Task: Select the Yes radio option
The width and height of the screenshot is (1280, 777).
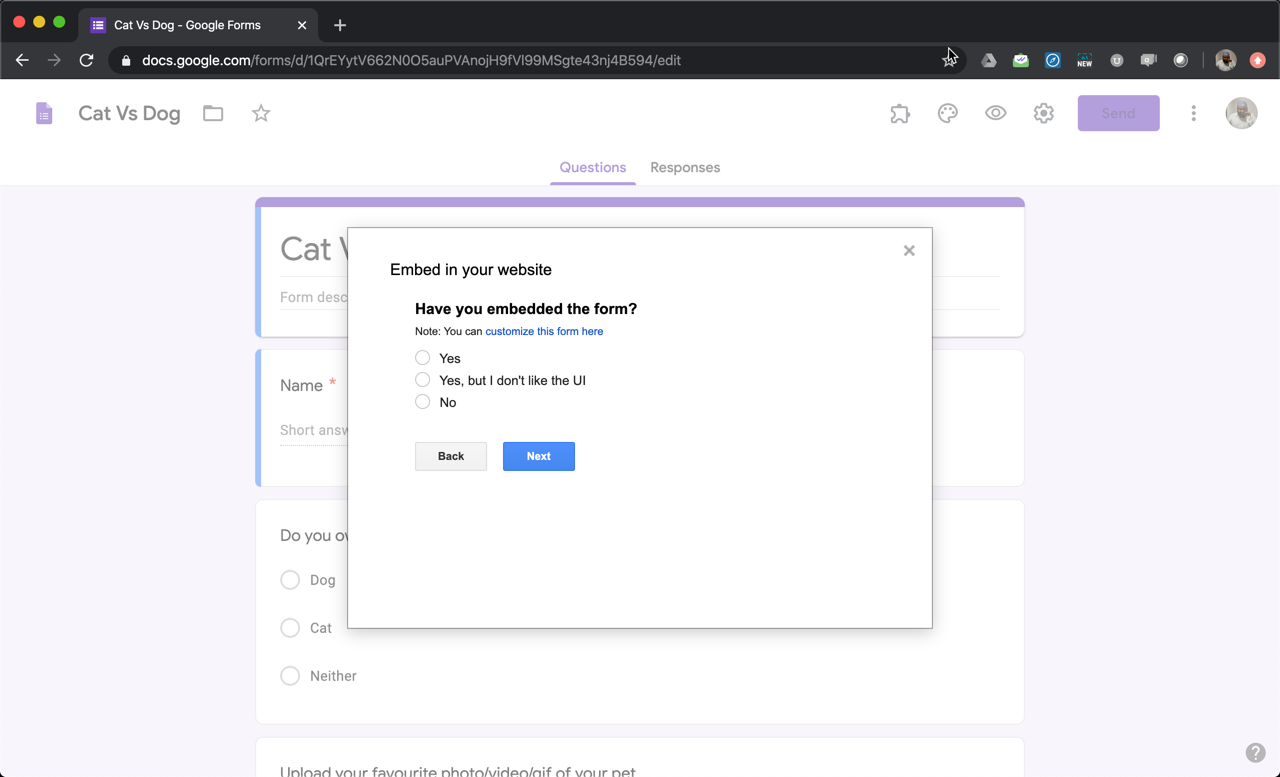Action: (x=422, y=357)
